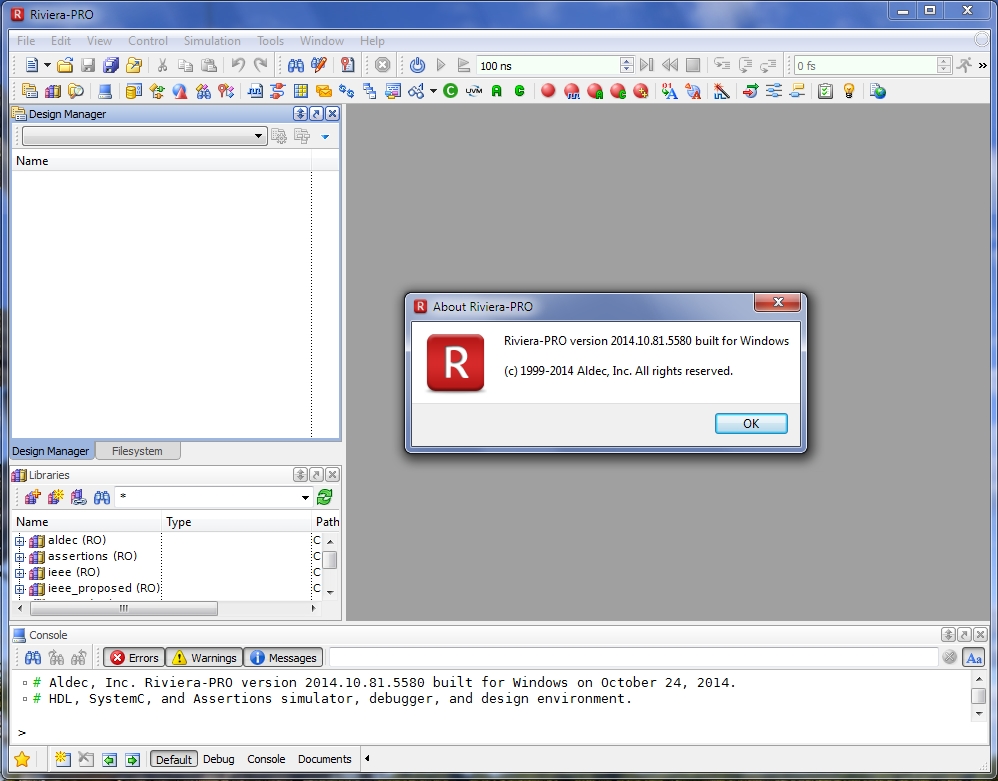Click the yellow star favorites icon at bottom

point(22,759)
